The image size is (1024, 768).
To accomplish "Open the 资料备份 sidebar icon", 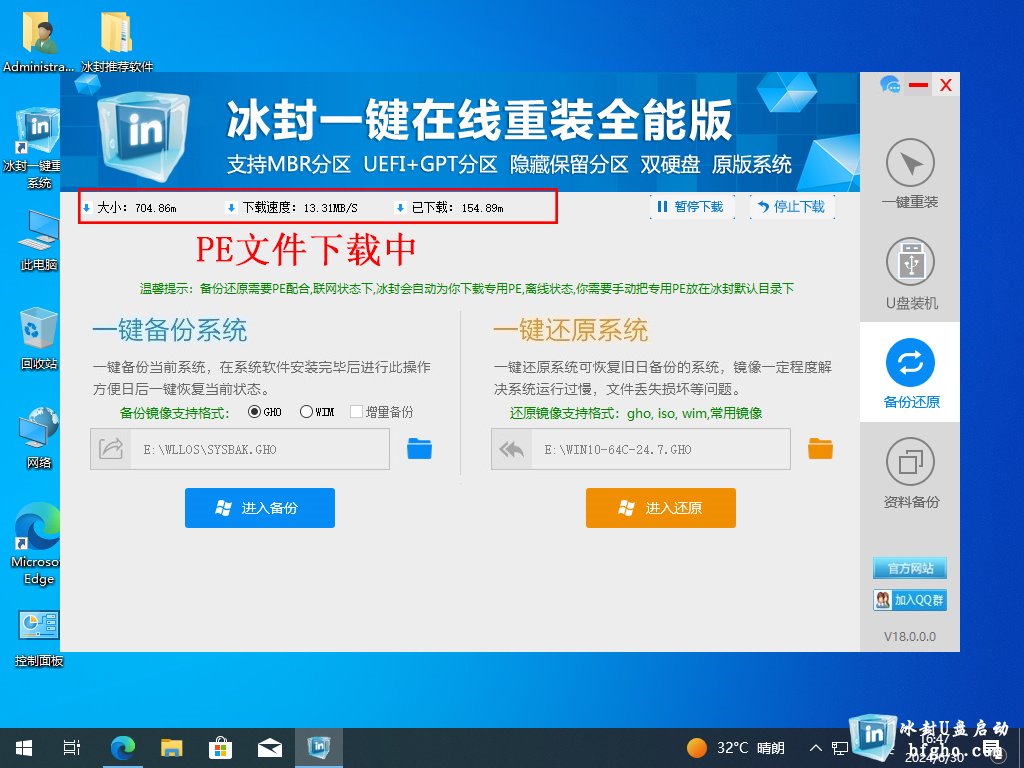I will [x=910, y=462].
